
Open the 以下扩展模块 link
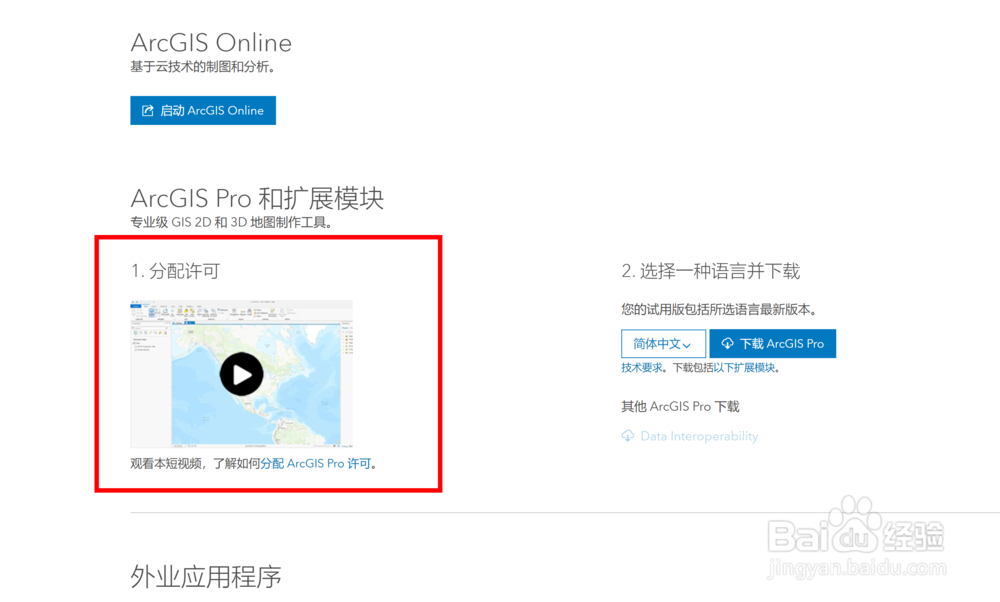point(744,368)
